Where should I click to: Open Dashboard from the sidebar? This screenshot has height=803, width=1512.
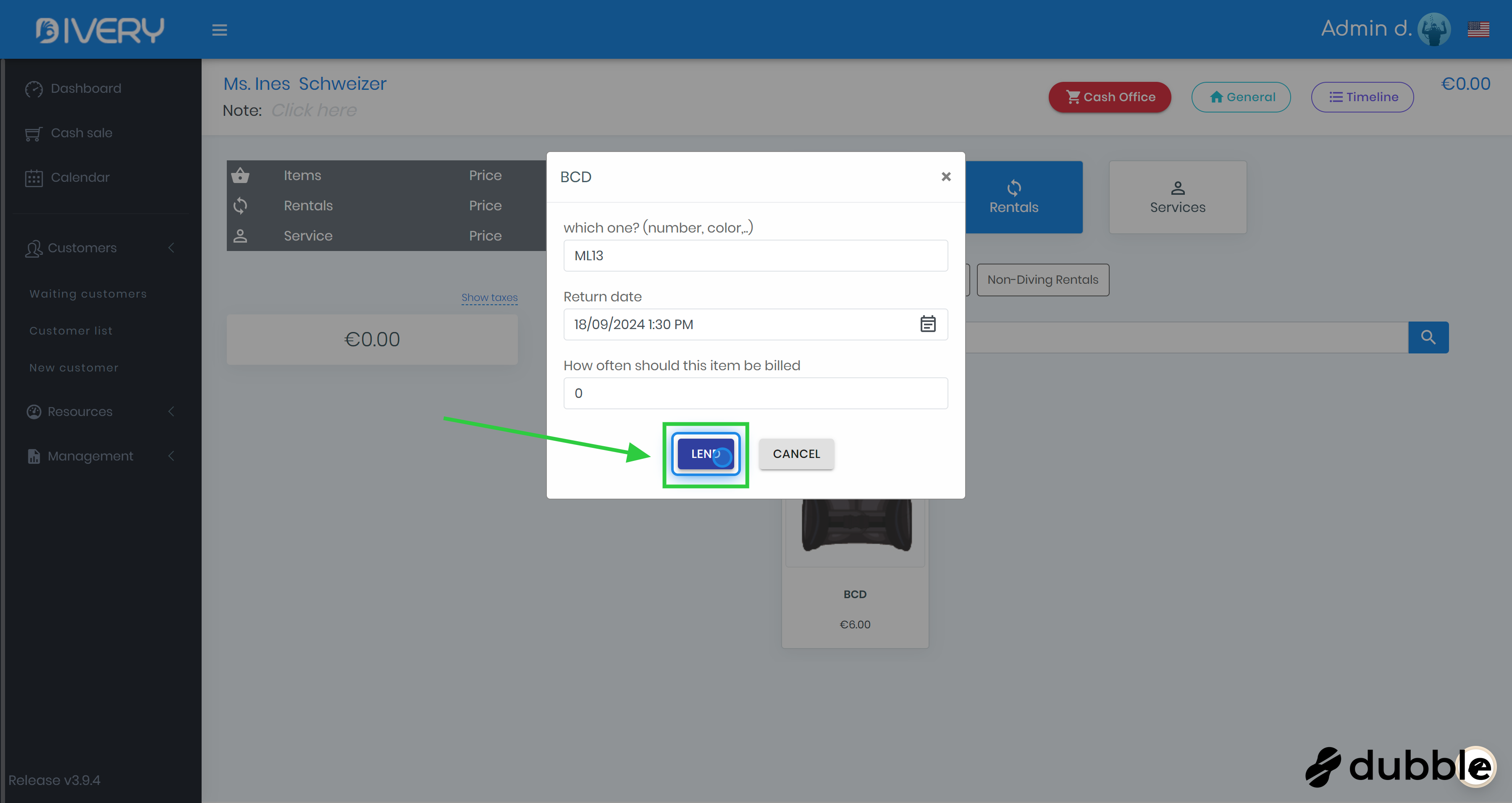tap(86, 89)
